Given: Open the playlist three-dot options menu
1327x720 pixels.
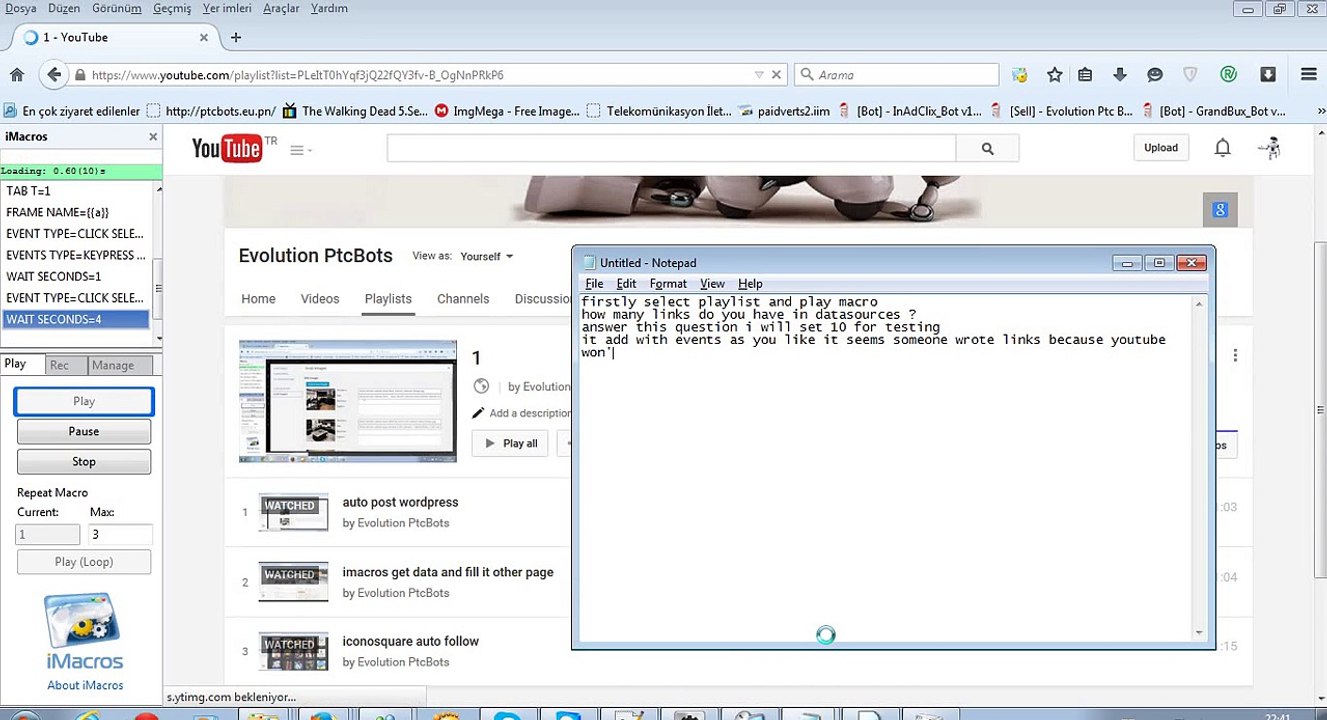Looking at the screenshot, I should (x=1236, y=356).
